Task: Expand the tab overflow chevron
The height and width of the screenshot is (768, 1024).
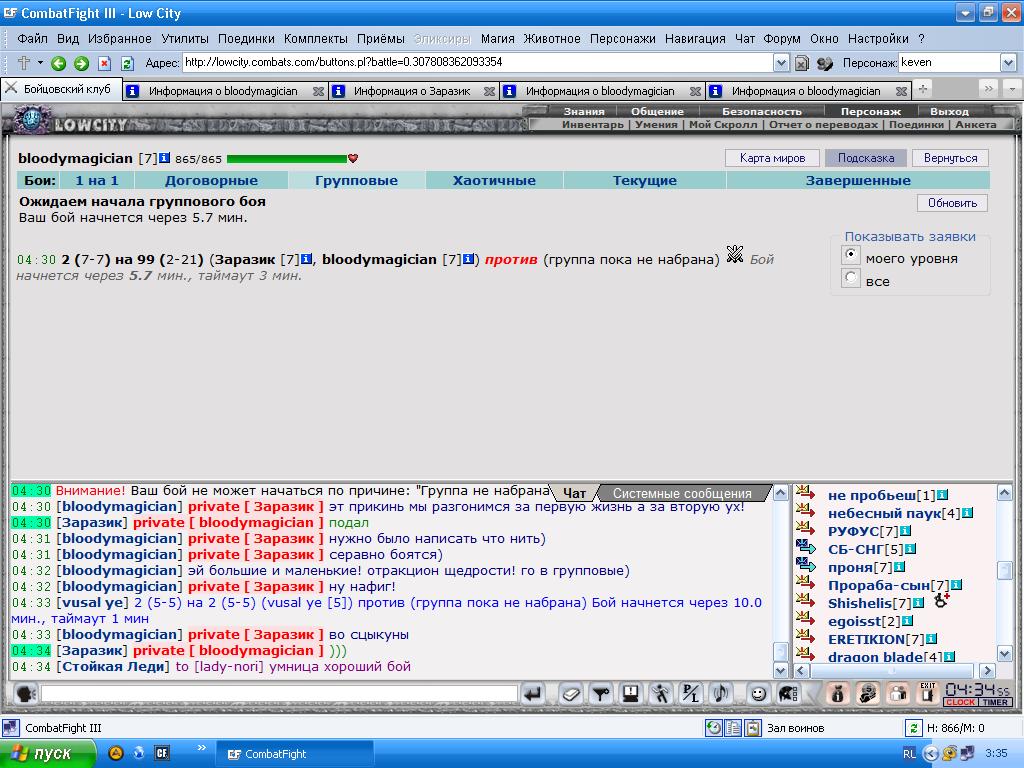Action: 989,88
